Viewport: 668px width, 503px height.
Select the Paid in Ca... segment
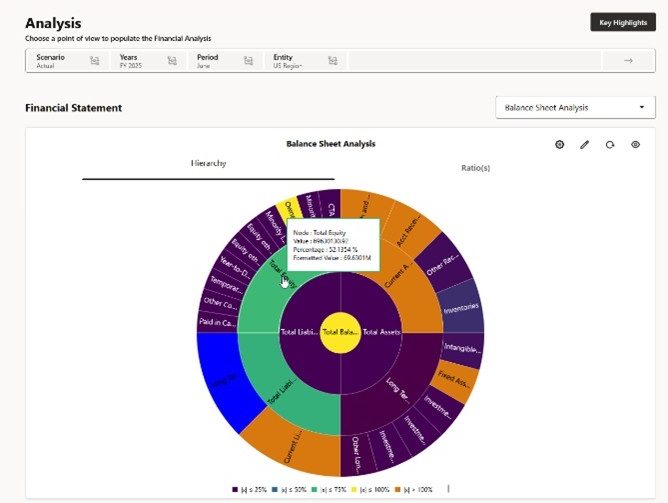217,322
